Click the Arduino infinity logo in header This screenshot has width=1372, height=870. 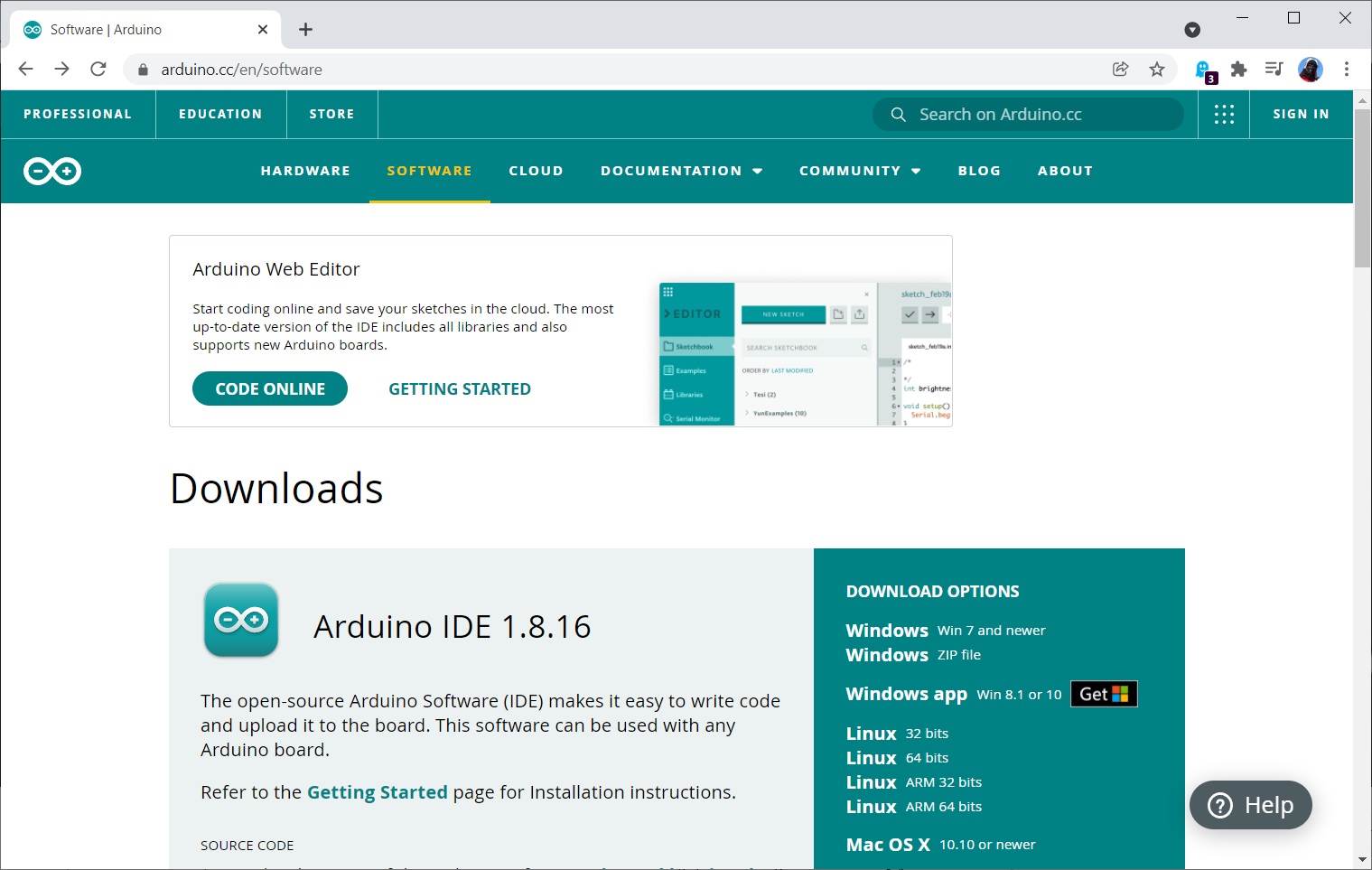tap(52, 171)
